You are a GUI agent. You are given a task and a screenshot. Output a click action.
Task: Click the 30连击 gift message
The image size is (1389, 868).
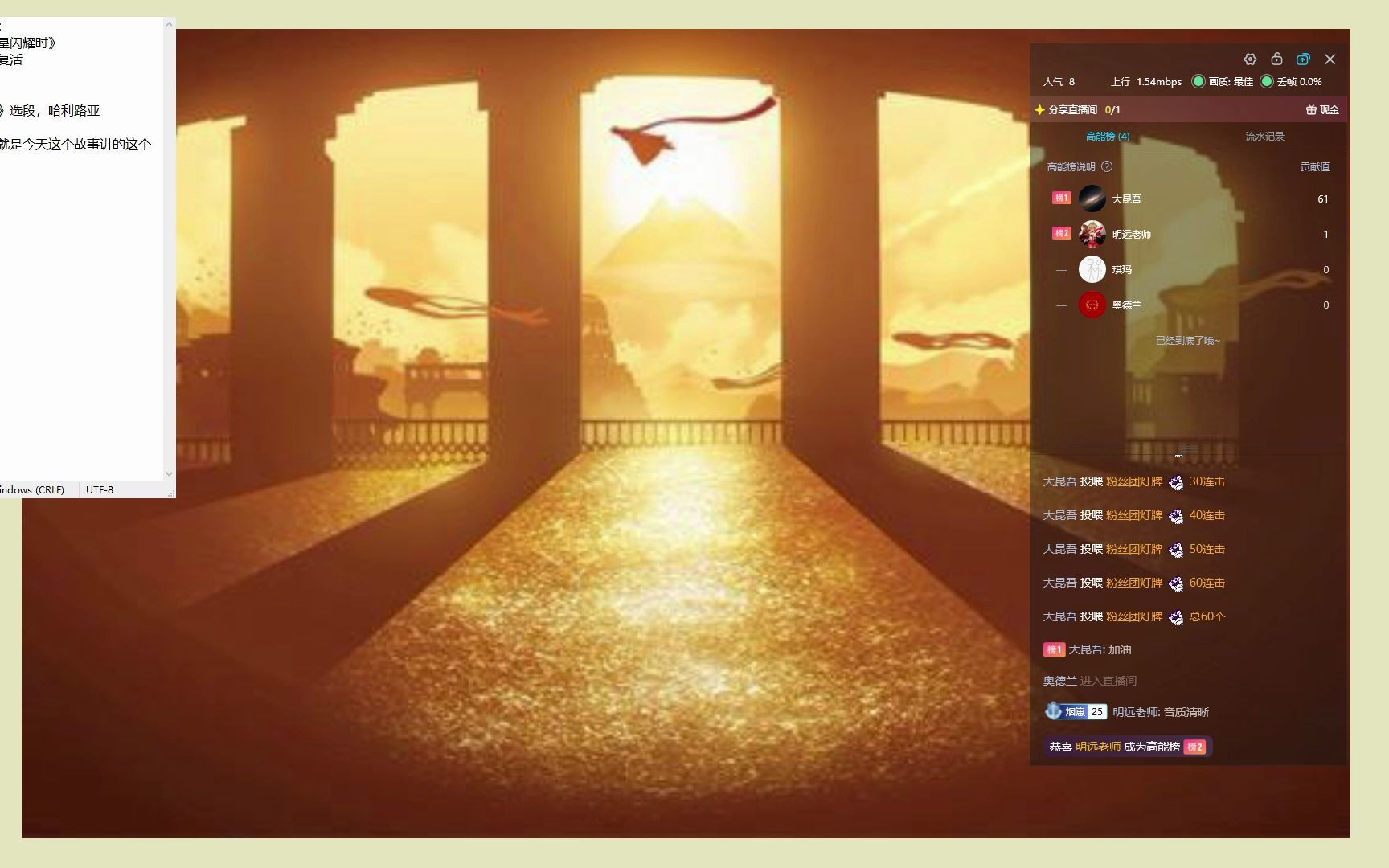(1133, 481)
